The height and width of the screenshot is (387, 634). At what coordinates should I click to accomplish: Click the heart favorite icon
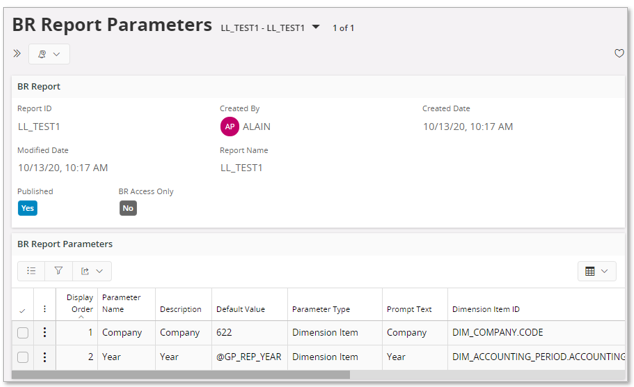(x=619, y=53)
